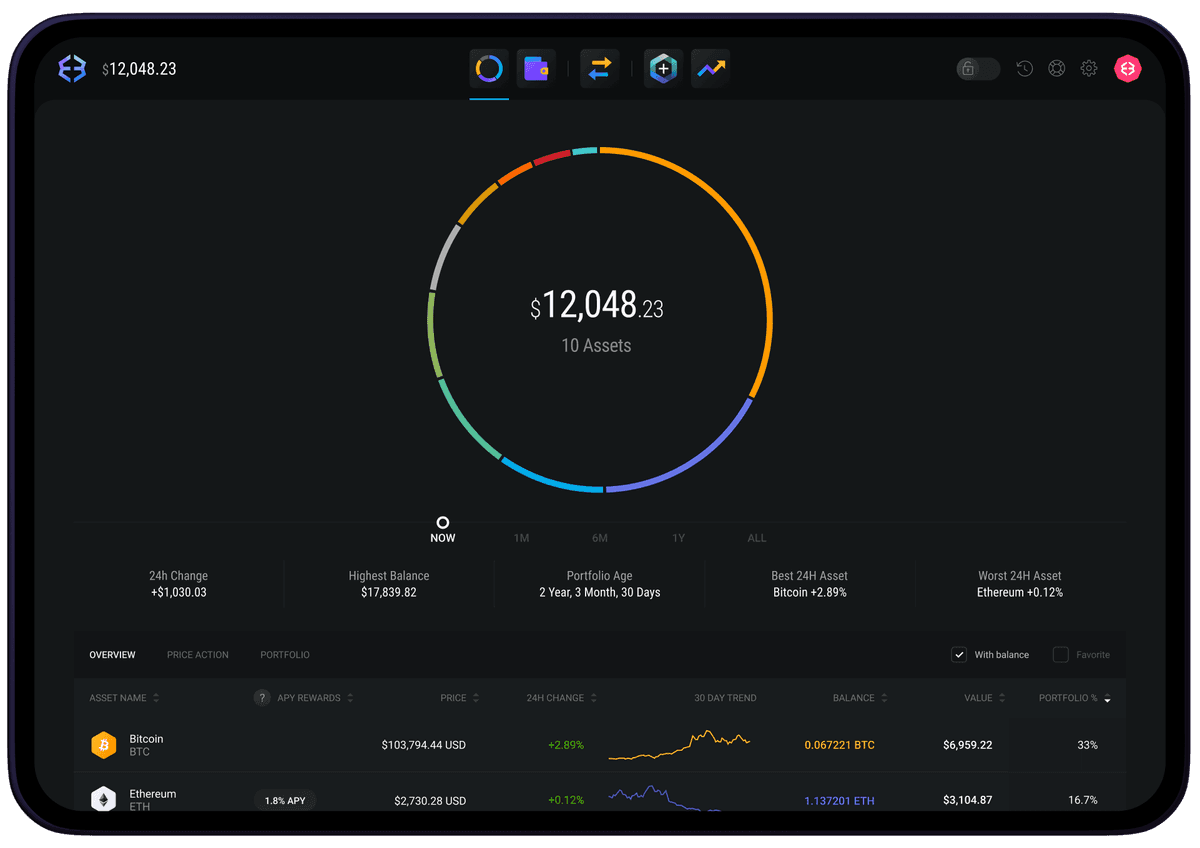Click Bitcoin price $103,794.44 USD
The image size is (1200, 848).
[x=424, y=745]
